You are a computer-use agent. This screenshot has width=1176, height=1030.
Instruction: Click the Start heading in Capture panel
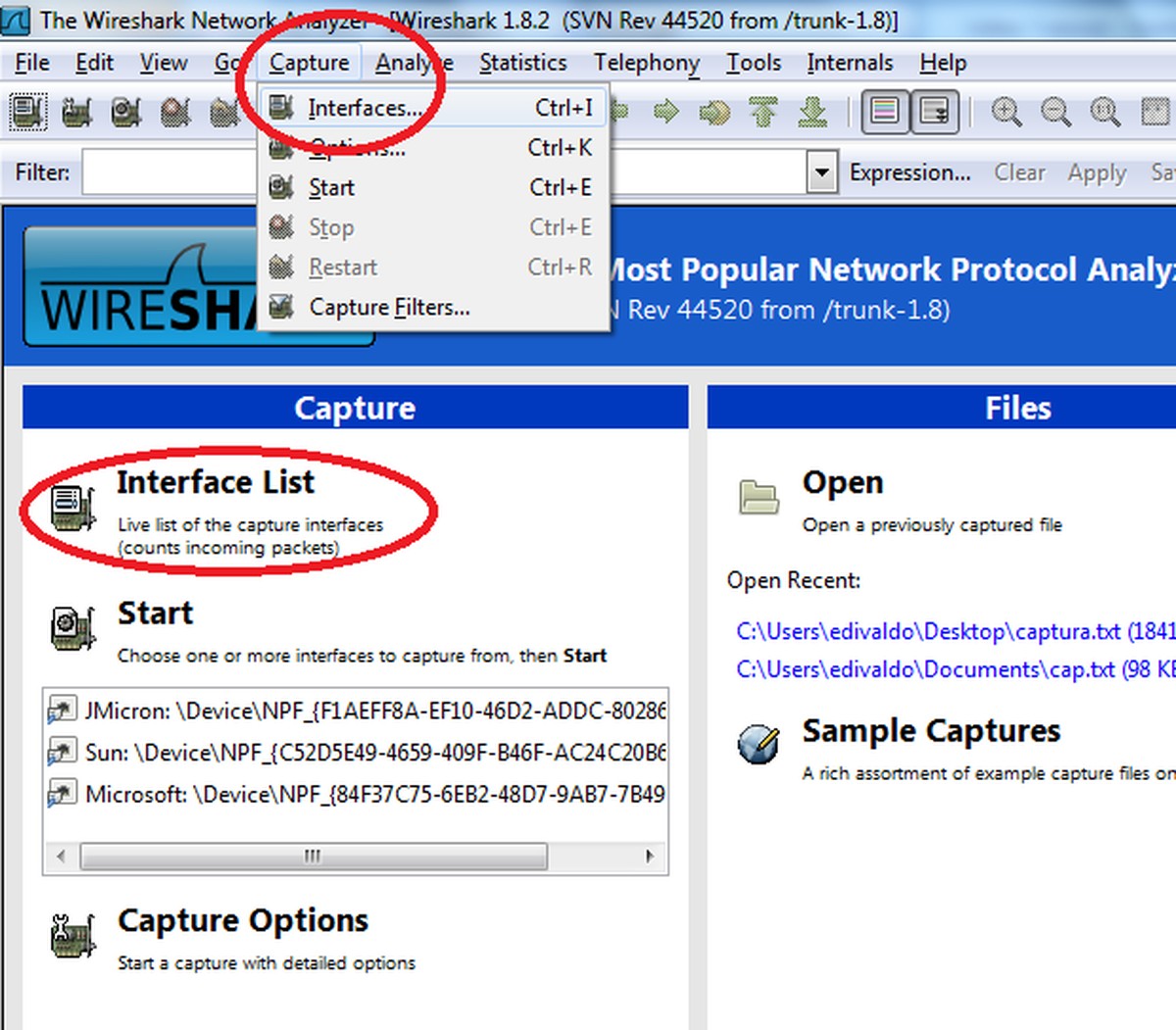[155, 613]
